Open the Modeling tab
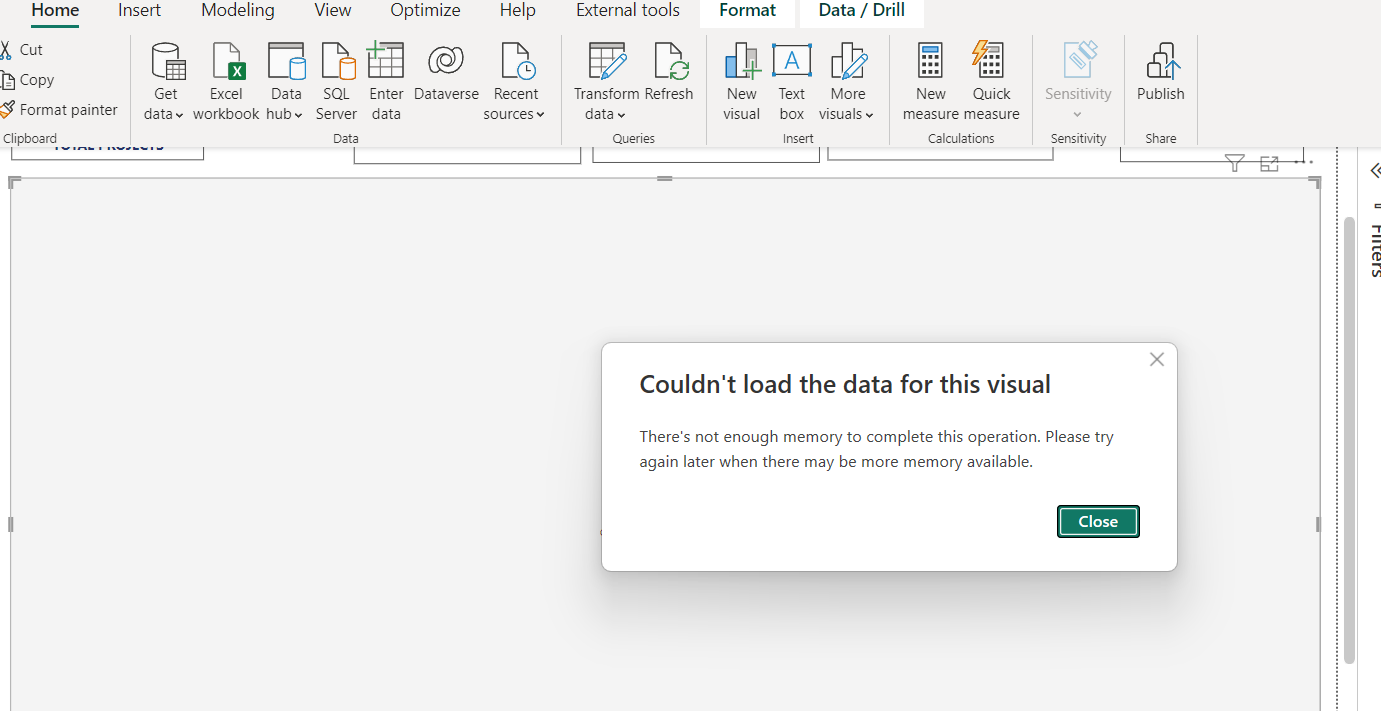Screen dimensions: 1381x711 pos(238,11)
